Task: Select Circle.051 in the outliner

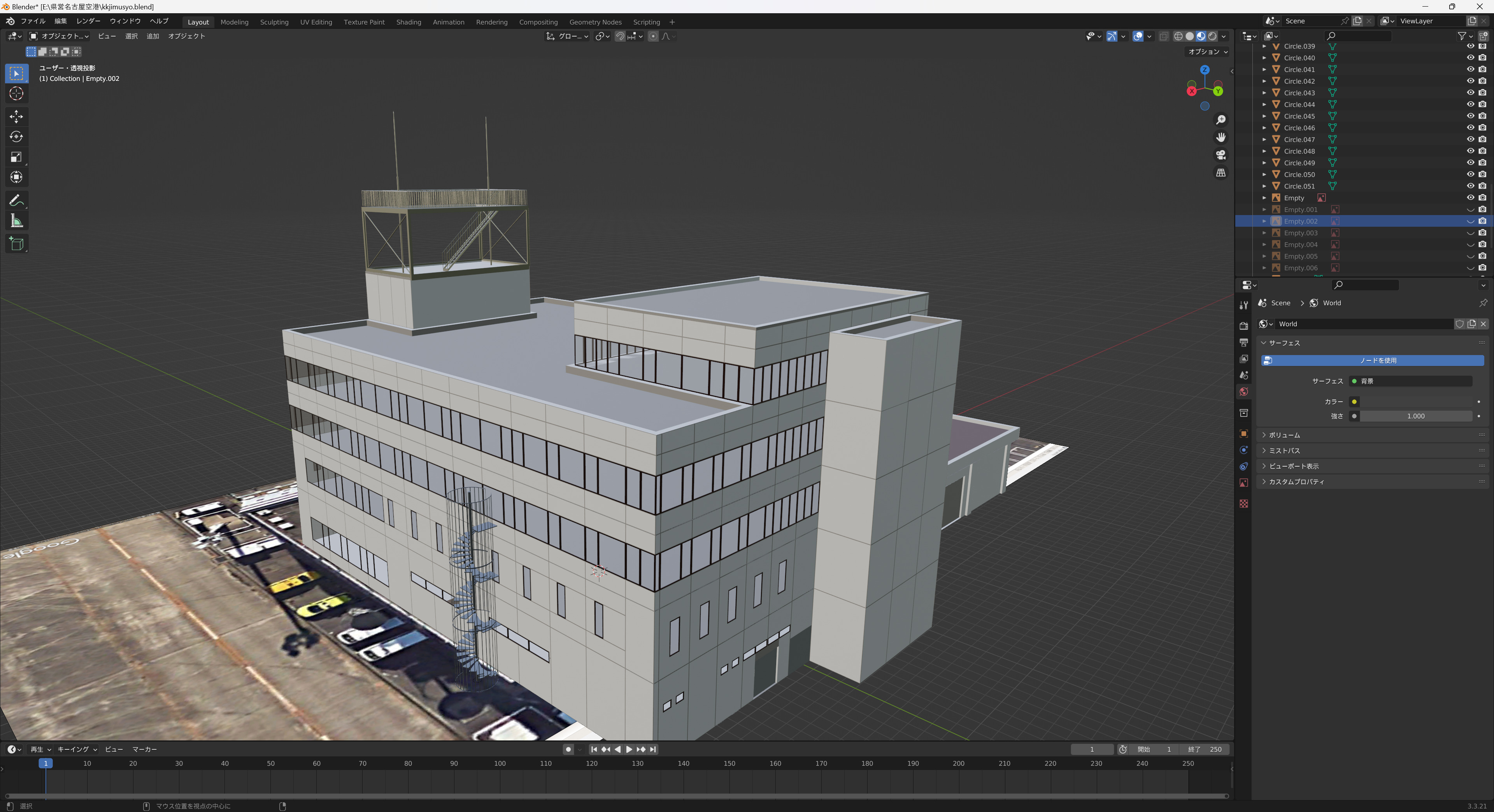Action: click(1299, 186)
